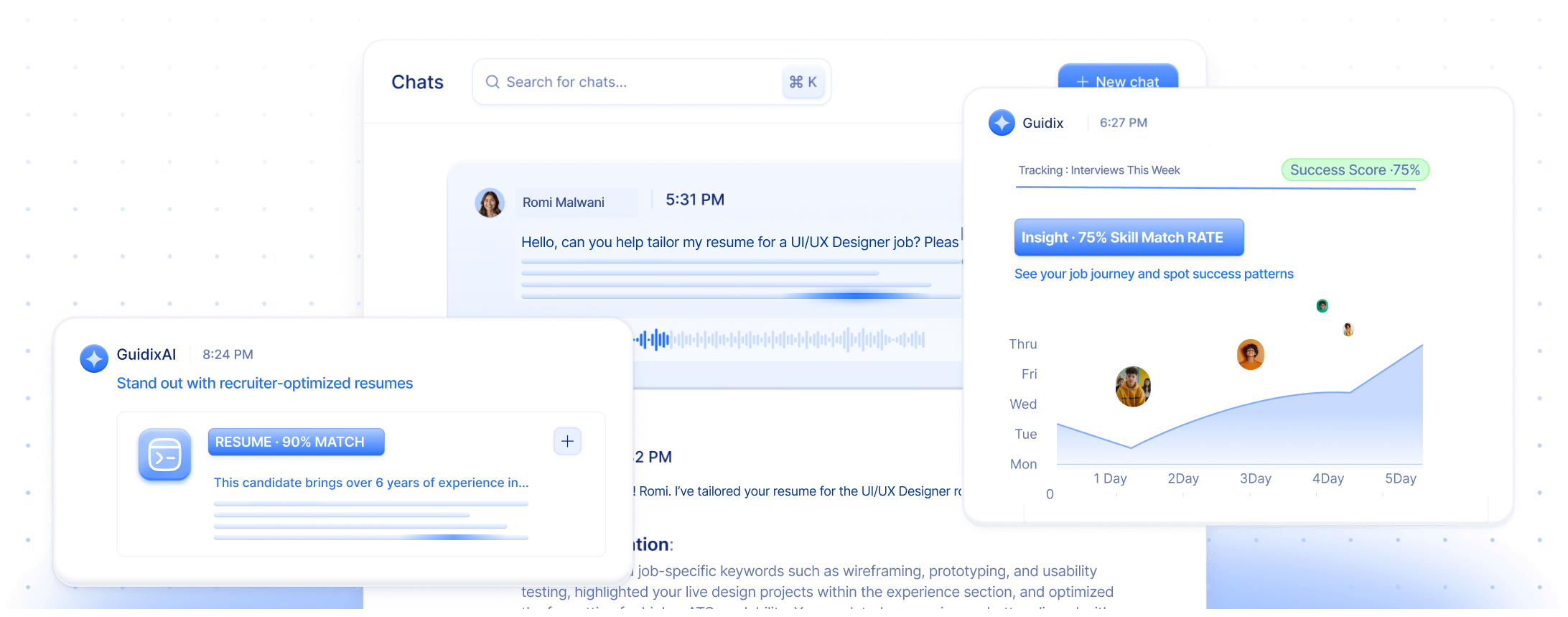
Task: Click the 5Day axis label
Action: point(1401,478)
